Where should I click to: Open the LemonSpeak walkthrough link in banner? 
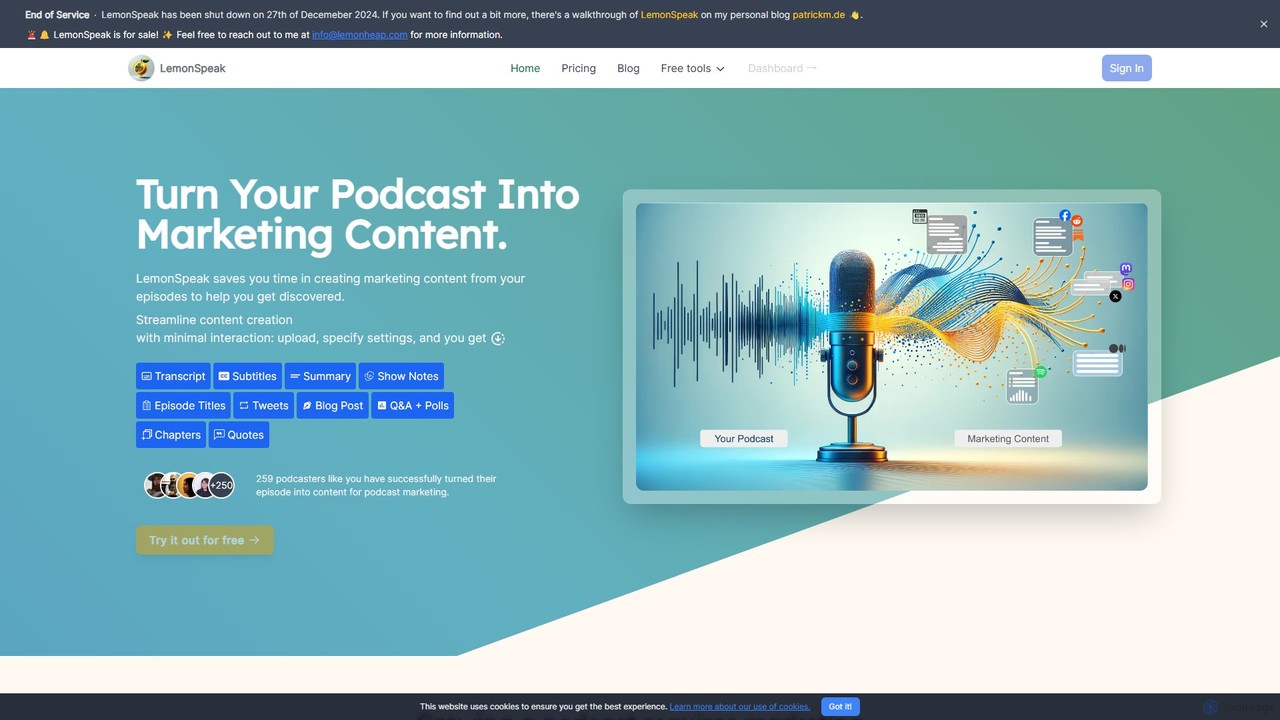click(x=669, y=15)
